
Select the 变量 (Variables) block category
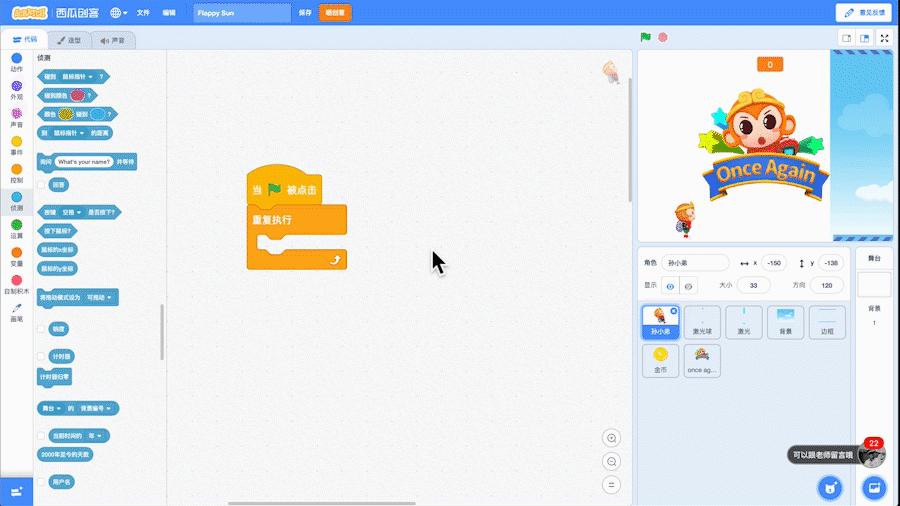[x=17, y=257]
